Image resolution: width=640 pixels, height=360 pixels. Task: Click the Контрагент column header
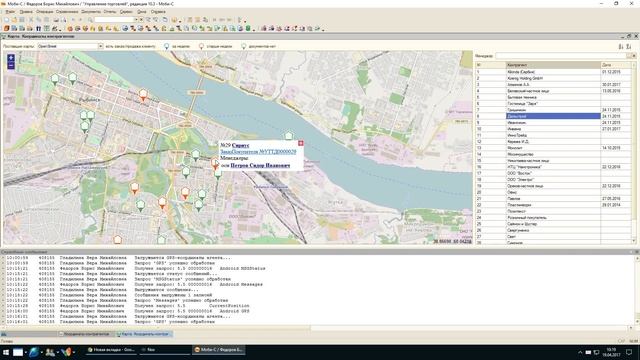(x=553, y=65)
